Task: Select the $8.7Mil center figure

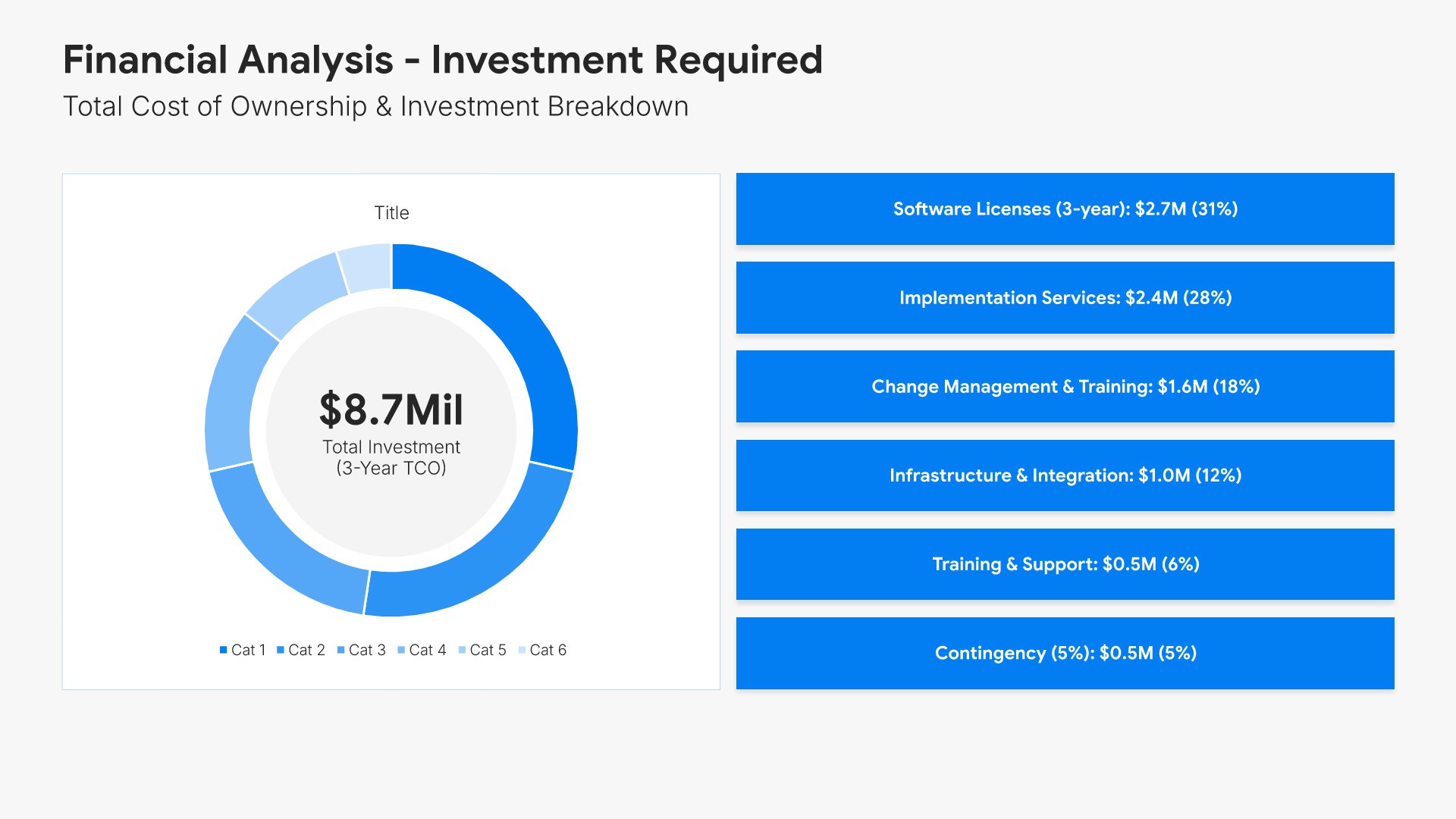Action: 391,409
